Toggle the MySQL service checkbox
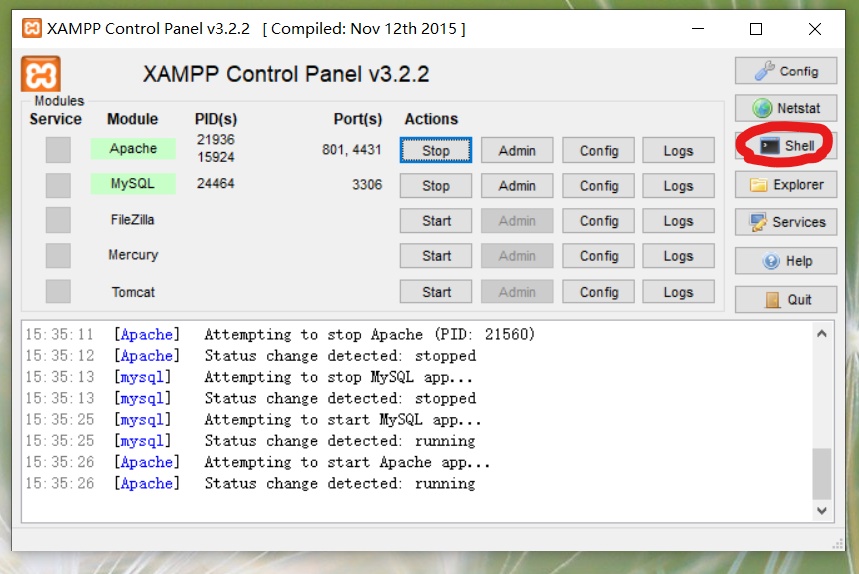Viewport: 859px width, 574px height. click(x=58, y=185)
